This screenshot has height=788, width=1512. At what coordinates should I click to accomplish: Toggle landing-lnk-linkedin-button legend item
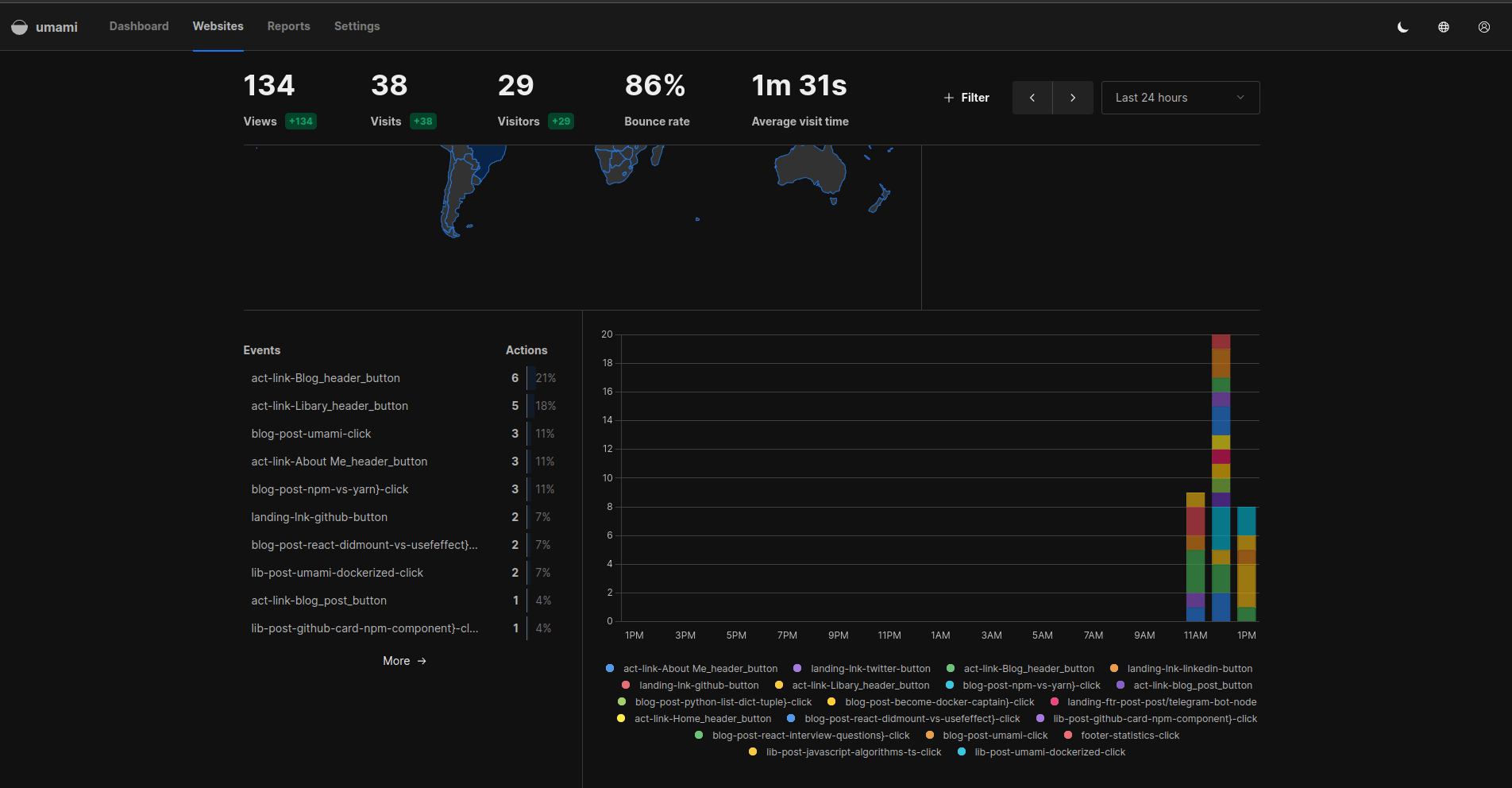[1181, 669]
